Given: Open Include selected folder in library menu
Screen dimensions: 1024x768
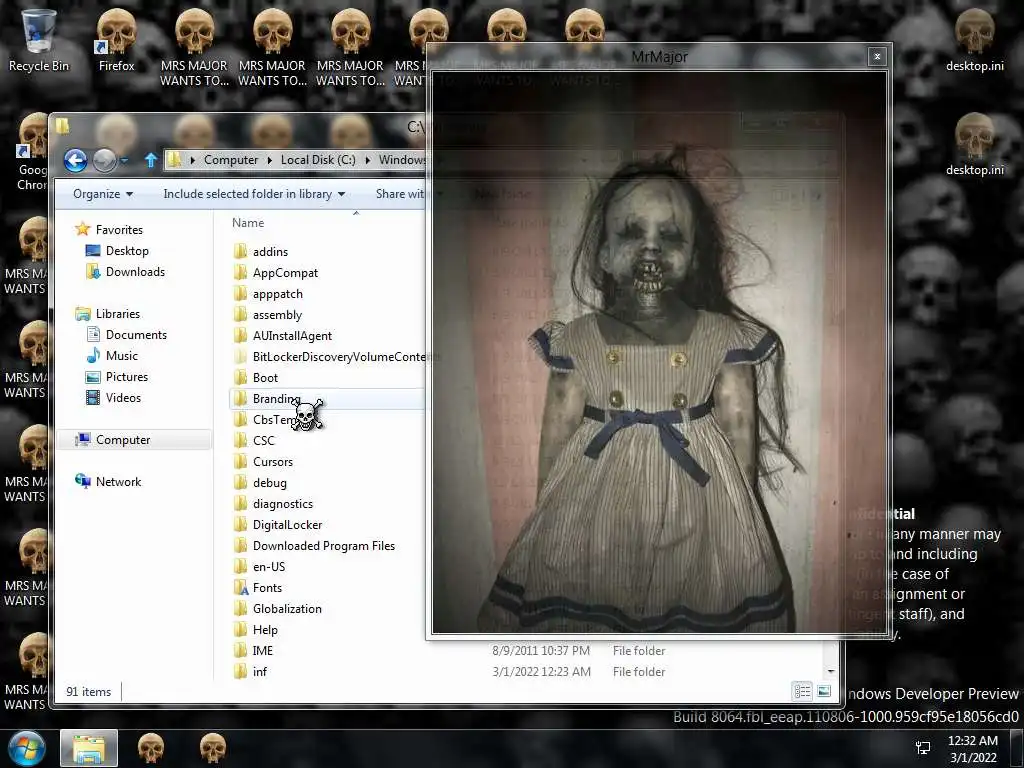Looking at the screenshot, I should [254, 194].
